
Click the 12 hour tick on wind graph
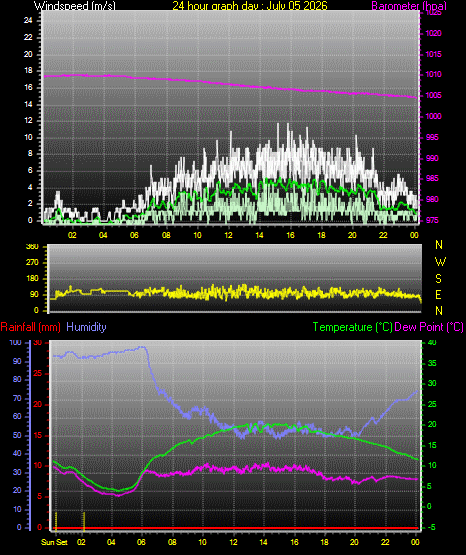pyautogui.click(x=228, y=235)
